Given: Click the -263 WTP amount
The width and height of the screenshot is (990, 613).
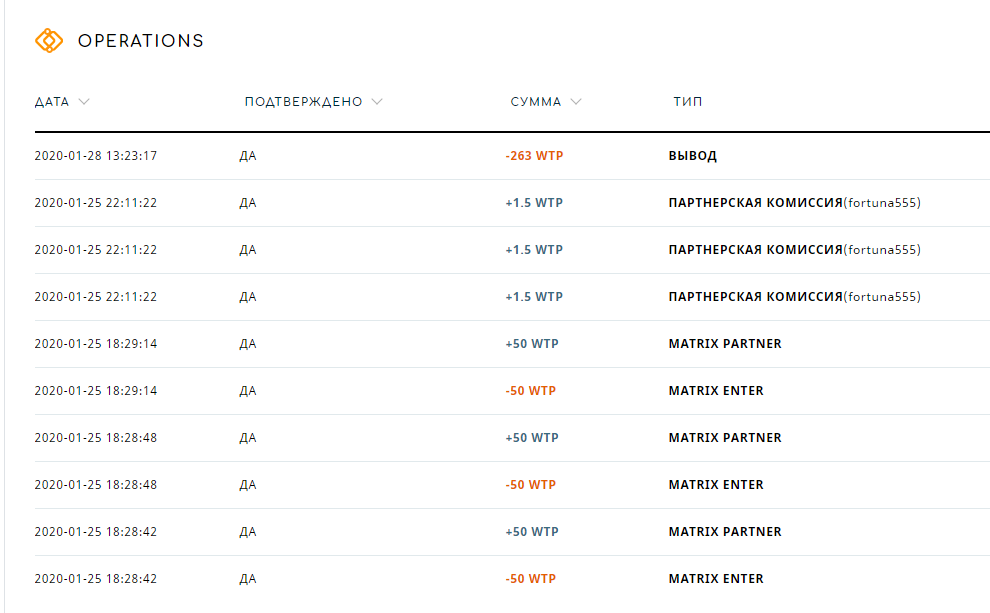Looking at the screenshot, I should [534, 156].
